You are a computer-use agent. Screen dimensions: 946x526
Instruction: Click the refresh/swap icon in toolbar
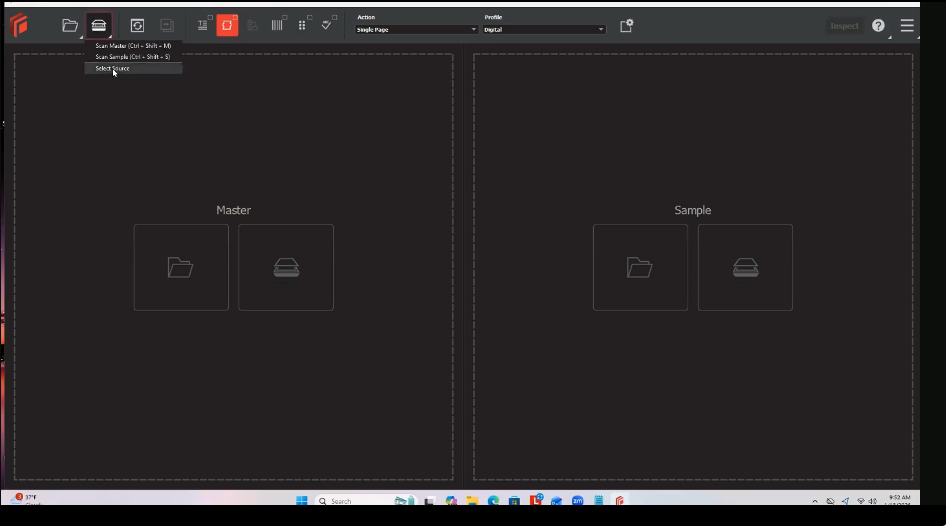(138, 26)
